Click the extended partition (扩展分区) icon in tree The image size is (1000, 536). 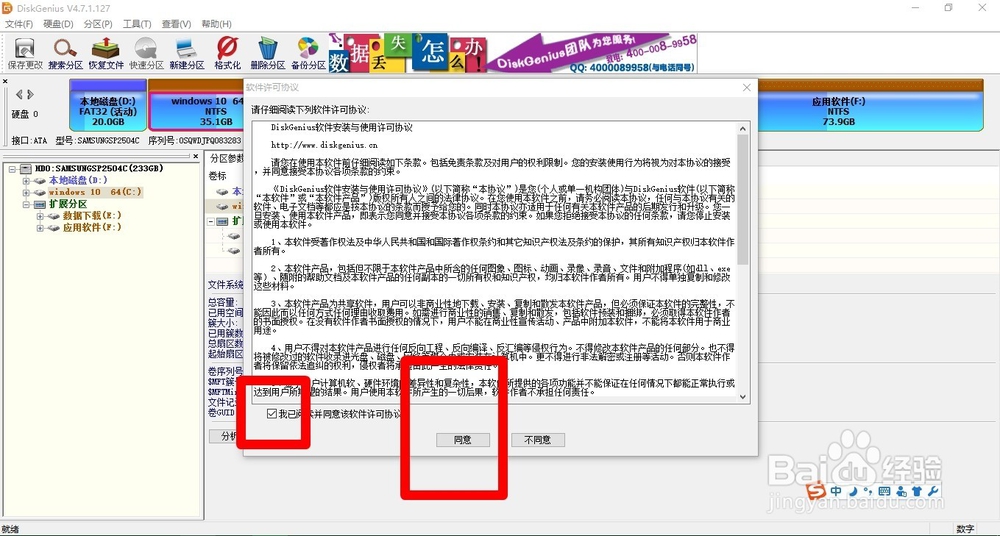(x=40, y=204)
